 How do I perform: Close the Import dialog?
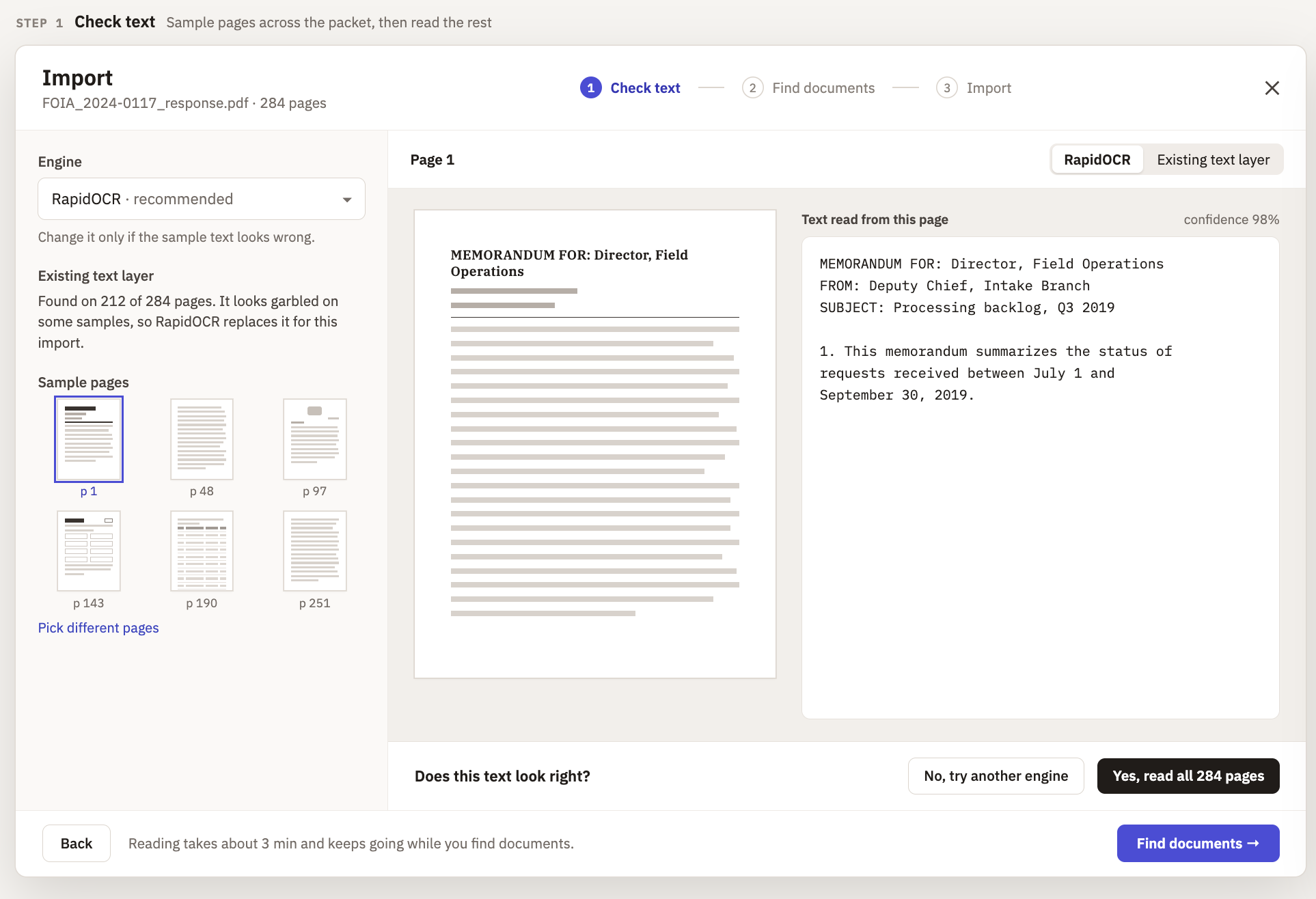coord(1272,88)
